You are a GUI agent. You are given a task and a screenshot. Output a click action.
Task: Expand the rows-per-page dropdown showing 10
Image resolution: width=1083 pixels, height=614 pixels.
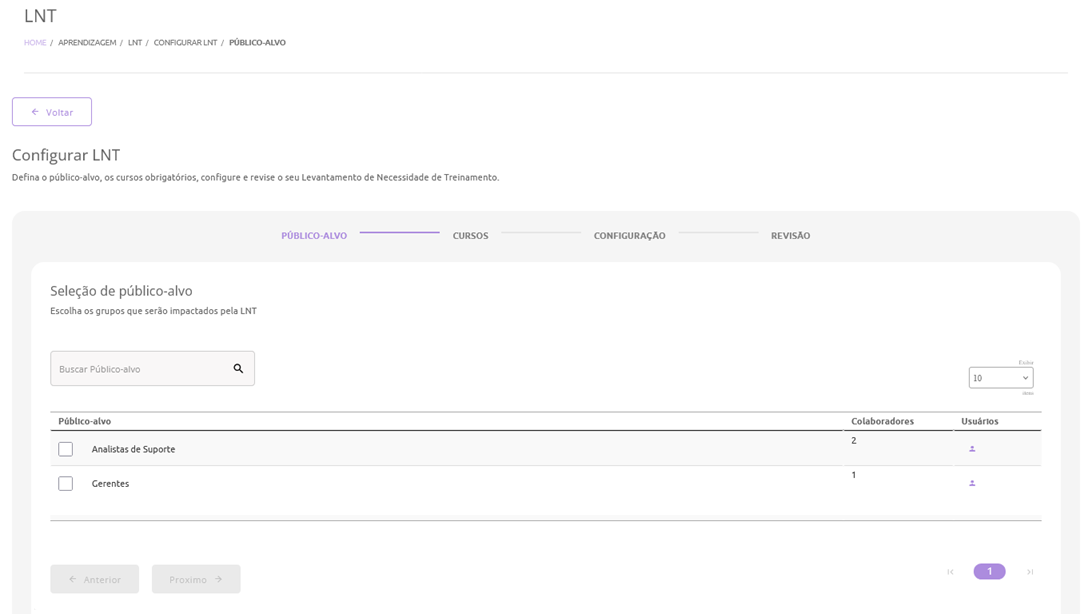pyautogui.click(x=1000, y=378)
